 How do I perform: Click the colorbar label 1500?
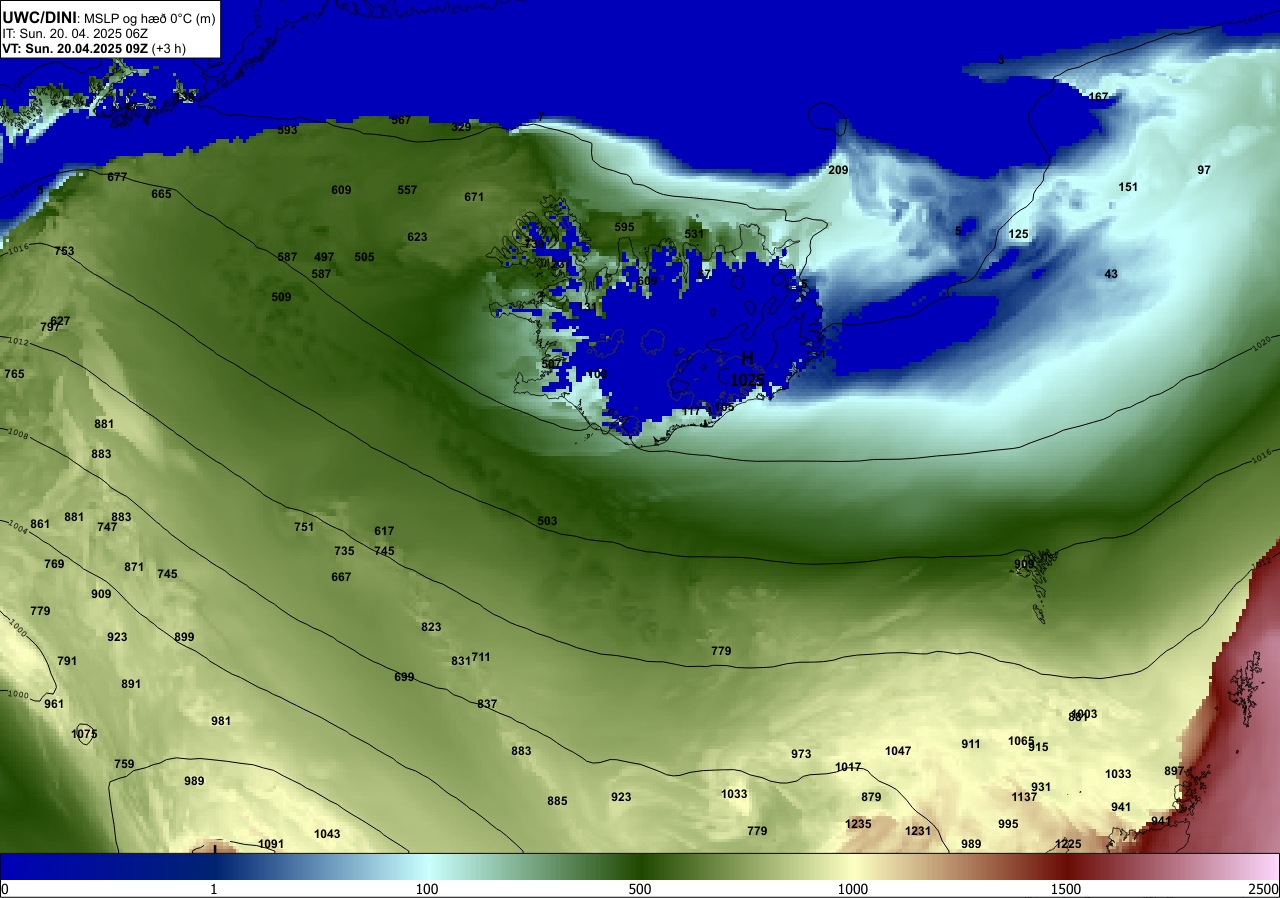tap(1065, 889)
